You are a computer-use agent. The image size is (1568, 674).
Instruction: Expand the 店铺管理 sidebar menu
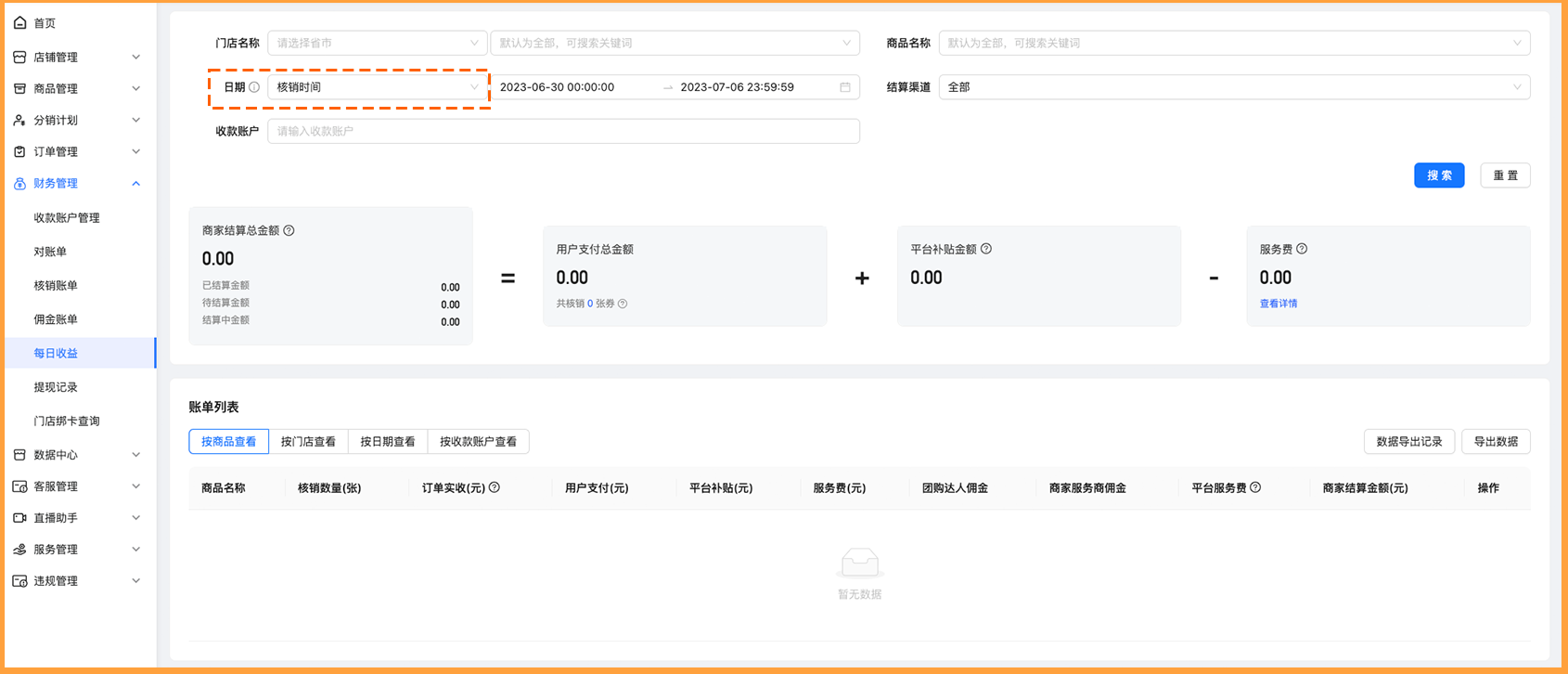click(x=78, y=58)
